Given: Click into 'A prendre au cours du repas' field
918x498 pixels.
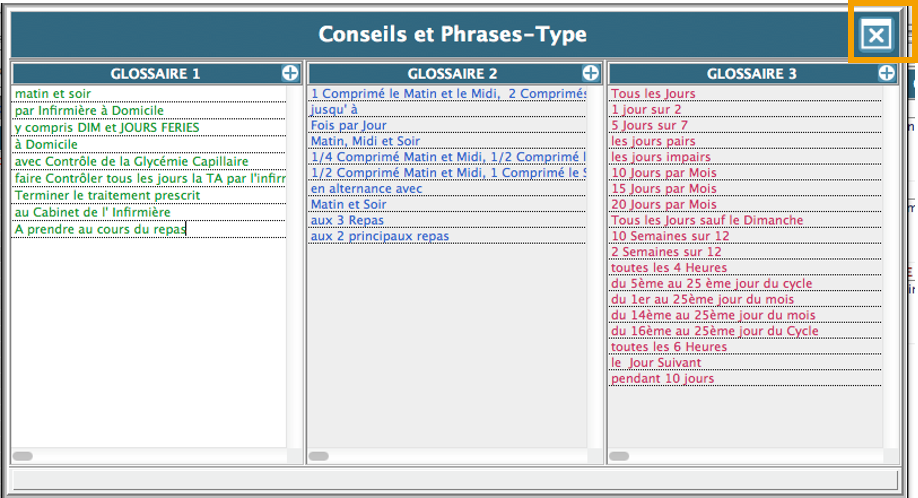Looking at the screenshot, I should click(100, 229).
